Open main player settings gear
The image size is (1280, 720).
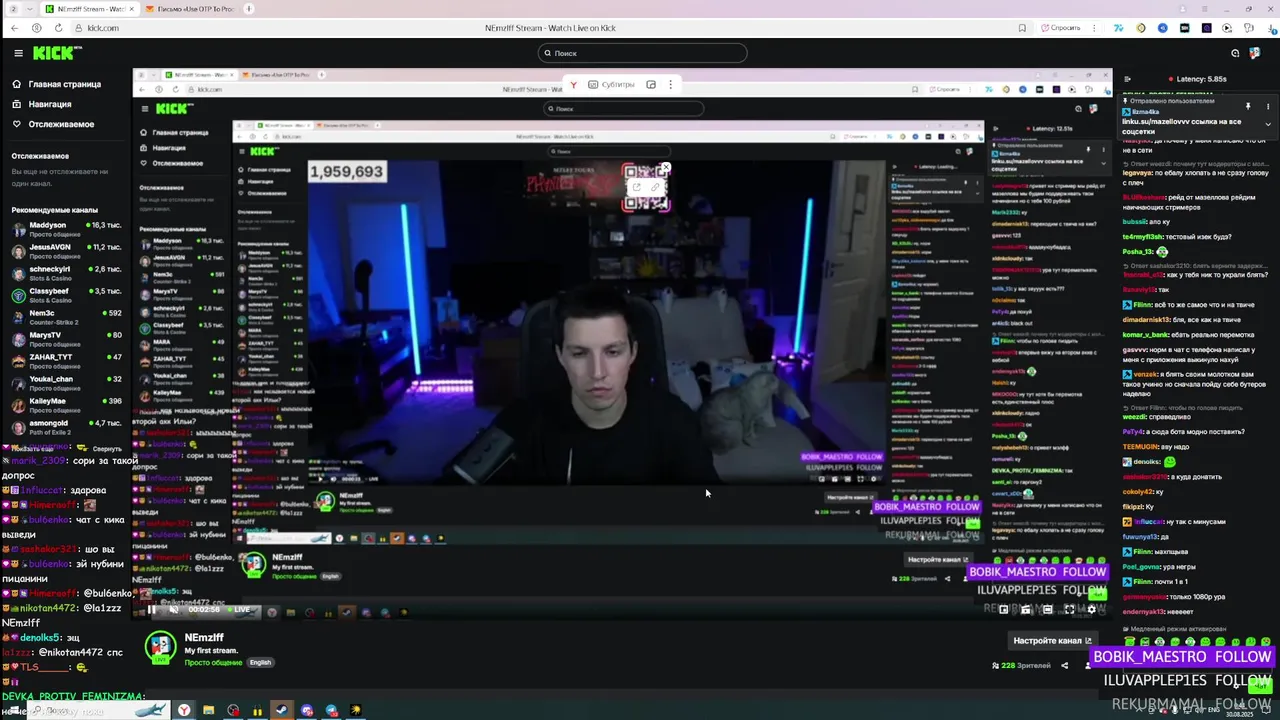tap(1091, 610)
